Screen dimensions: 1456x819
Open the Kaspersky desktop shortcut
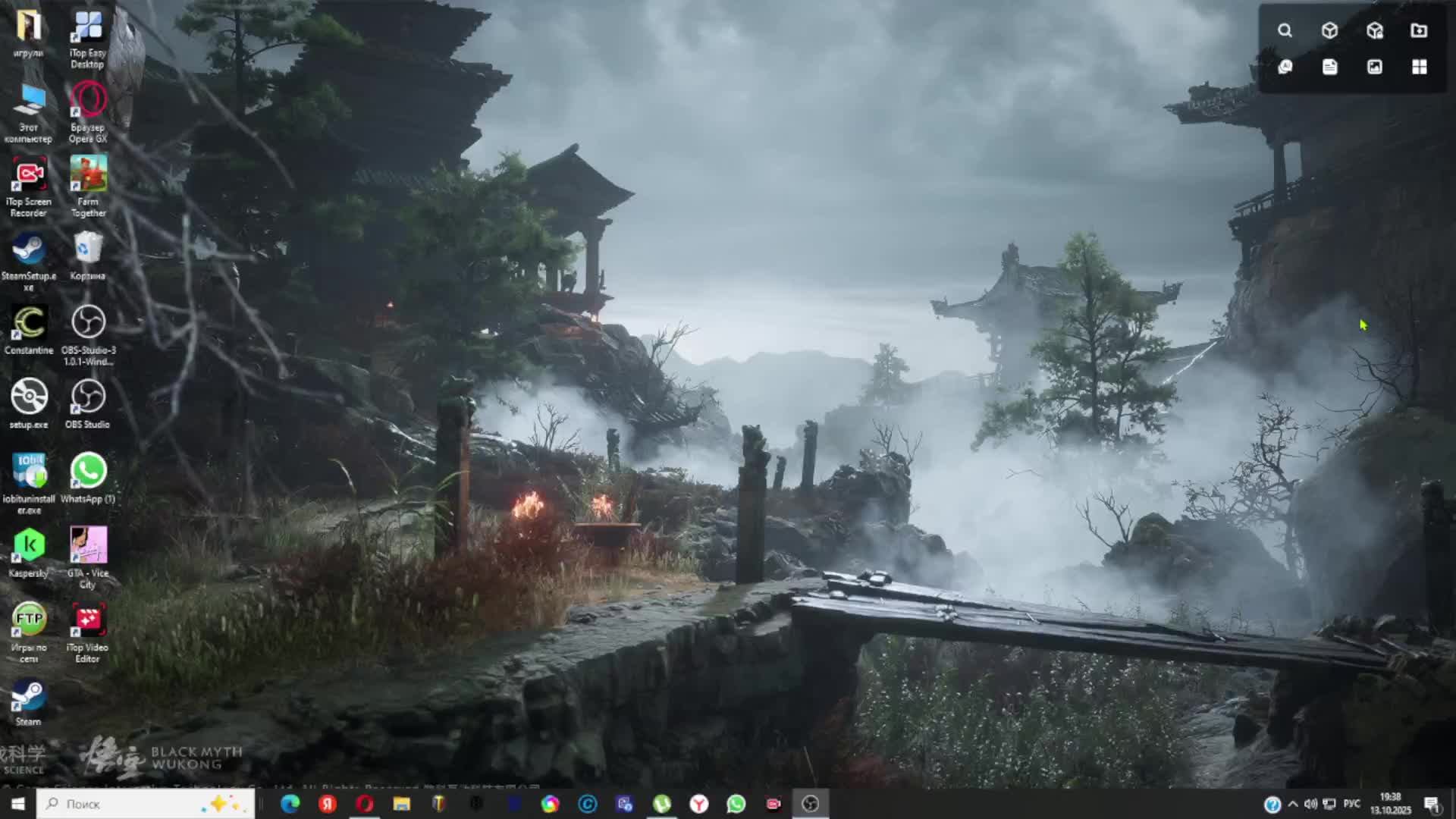pyautogui.click(x=29, y=551)
